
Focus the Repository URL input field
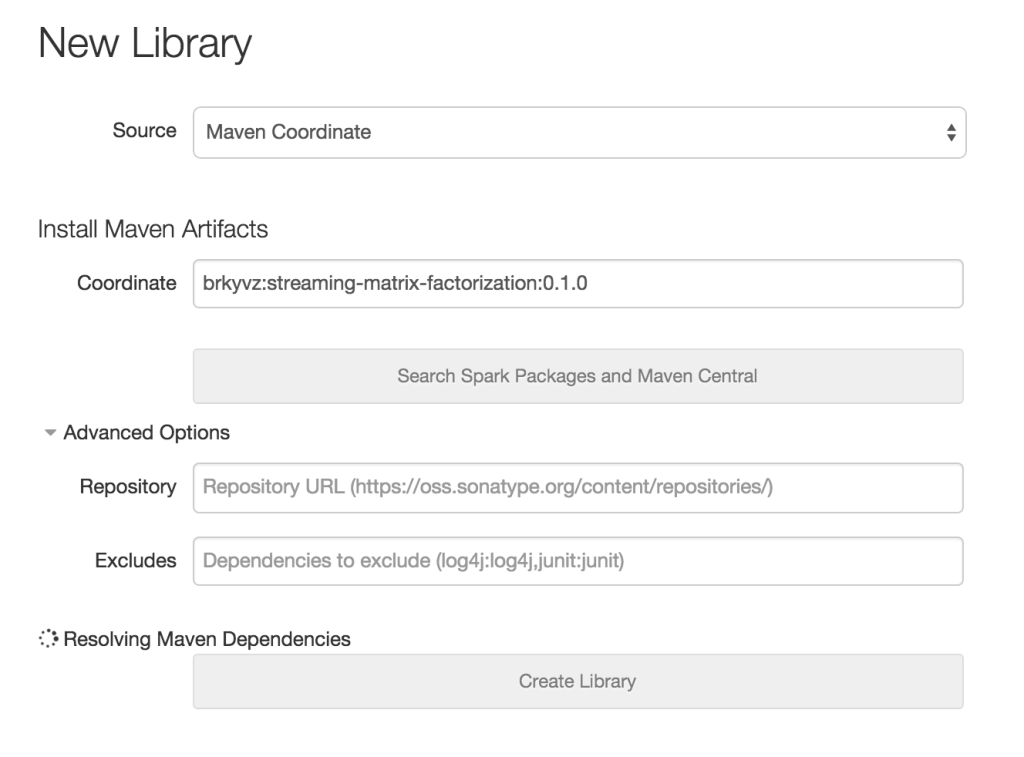tap(578, 487)
